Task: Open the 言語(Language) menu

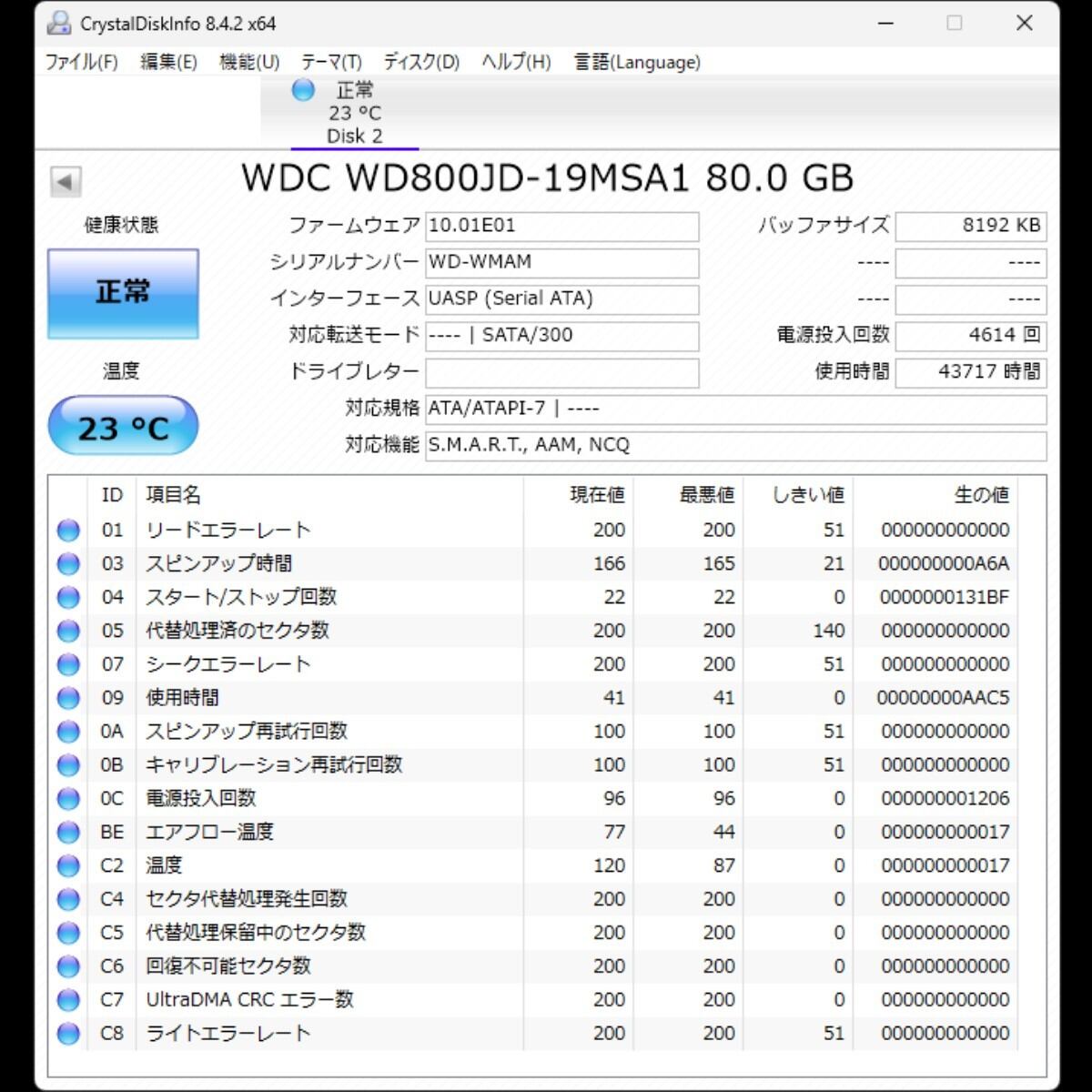Action: point(637,62)
